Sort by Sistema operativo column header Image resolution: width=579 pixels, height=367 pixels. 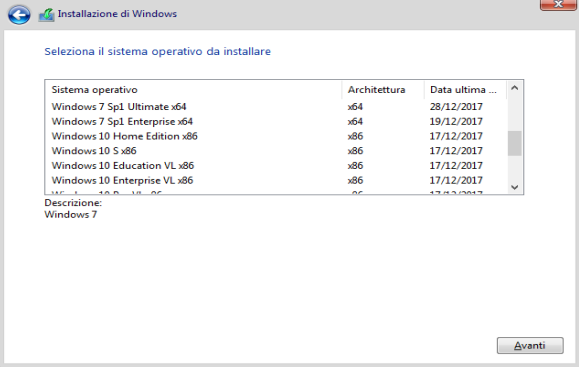pos(194,90)
